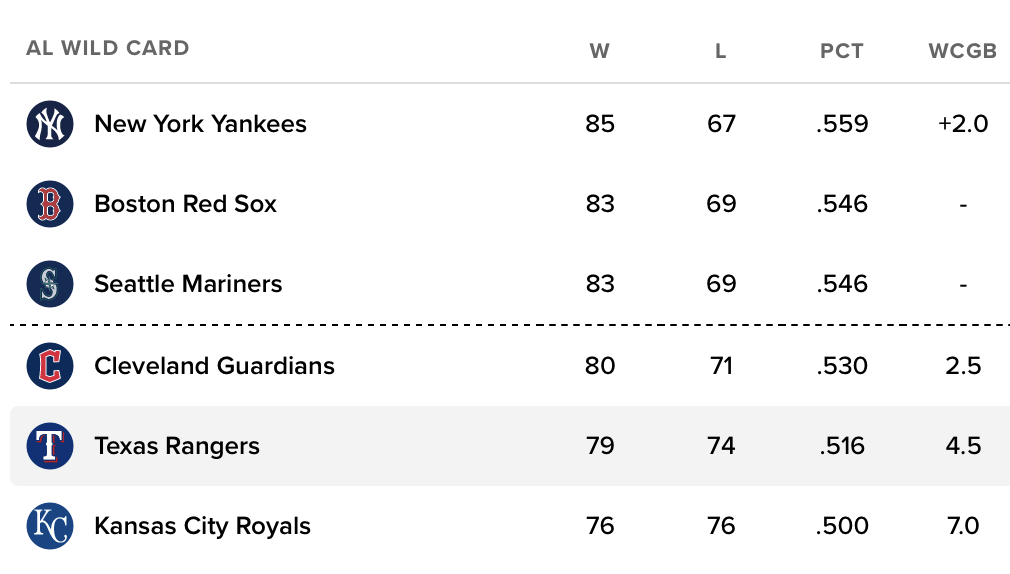Click the Seattle Mariners logo
This screenshot has width=1010, height=574.
50,284
